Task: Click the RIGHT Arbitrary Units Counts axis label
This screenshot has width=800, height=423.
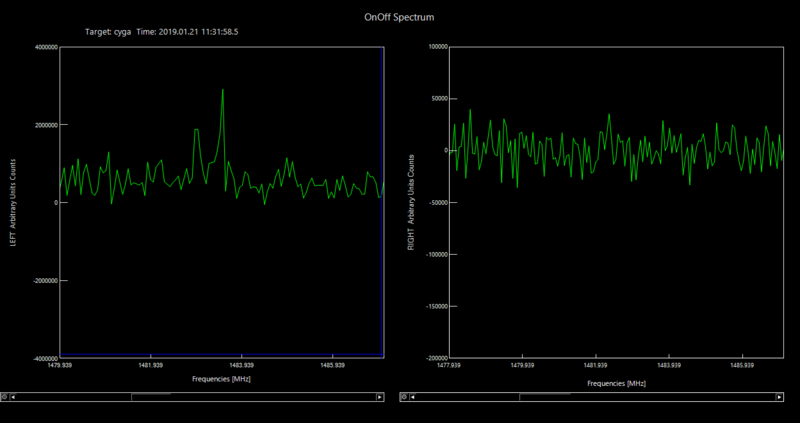Action: [x=412, y=204]
